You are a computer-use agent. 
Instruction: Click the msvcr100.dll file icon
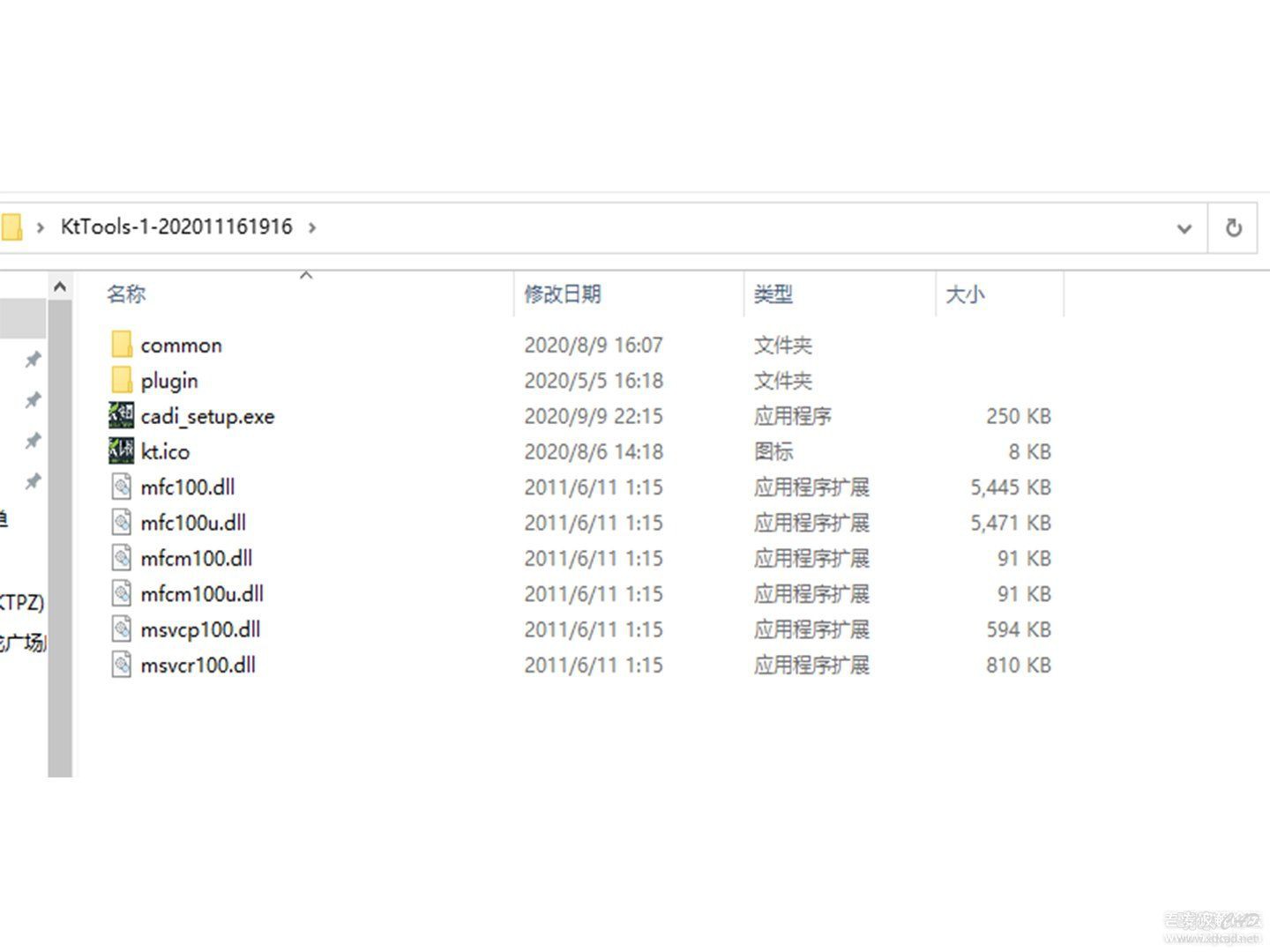point(122,665)
